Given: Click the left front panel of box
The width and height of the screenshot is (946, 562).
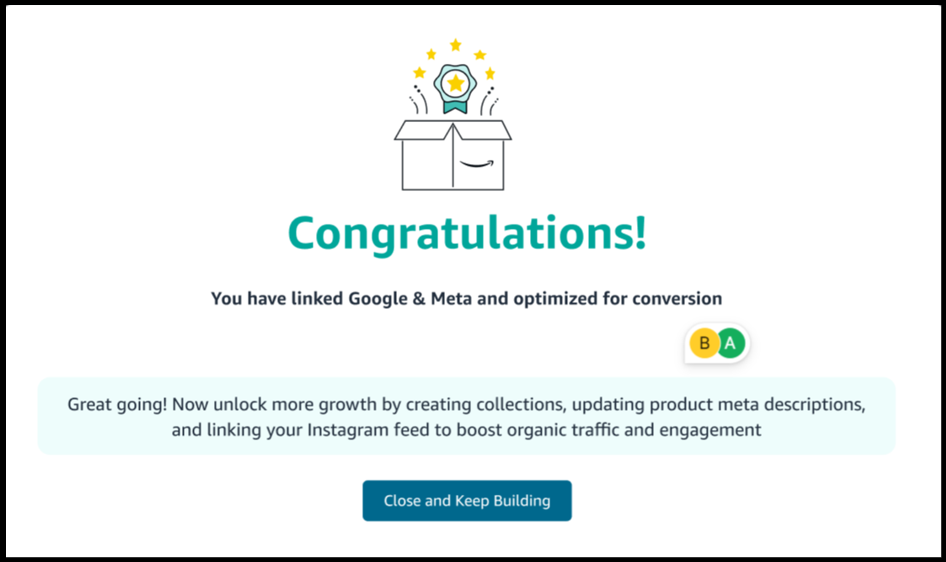Looking at the screenshot, I should coord(427,164).
